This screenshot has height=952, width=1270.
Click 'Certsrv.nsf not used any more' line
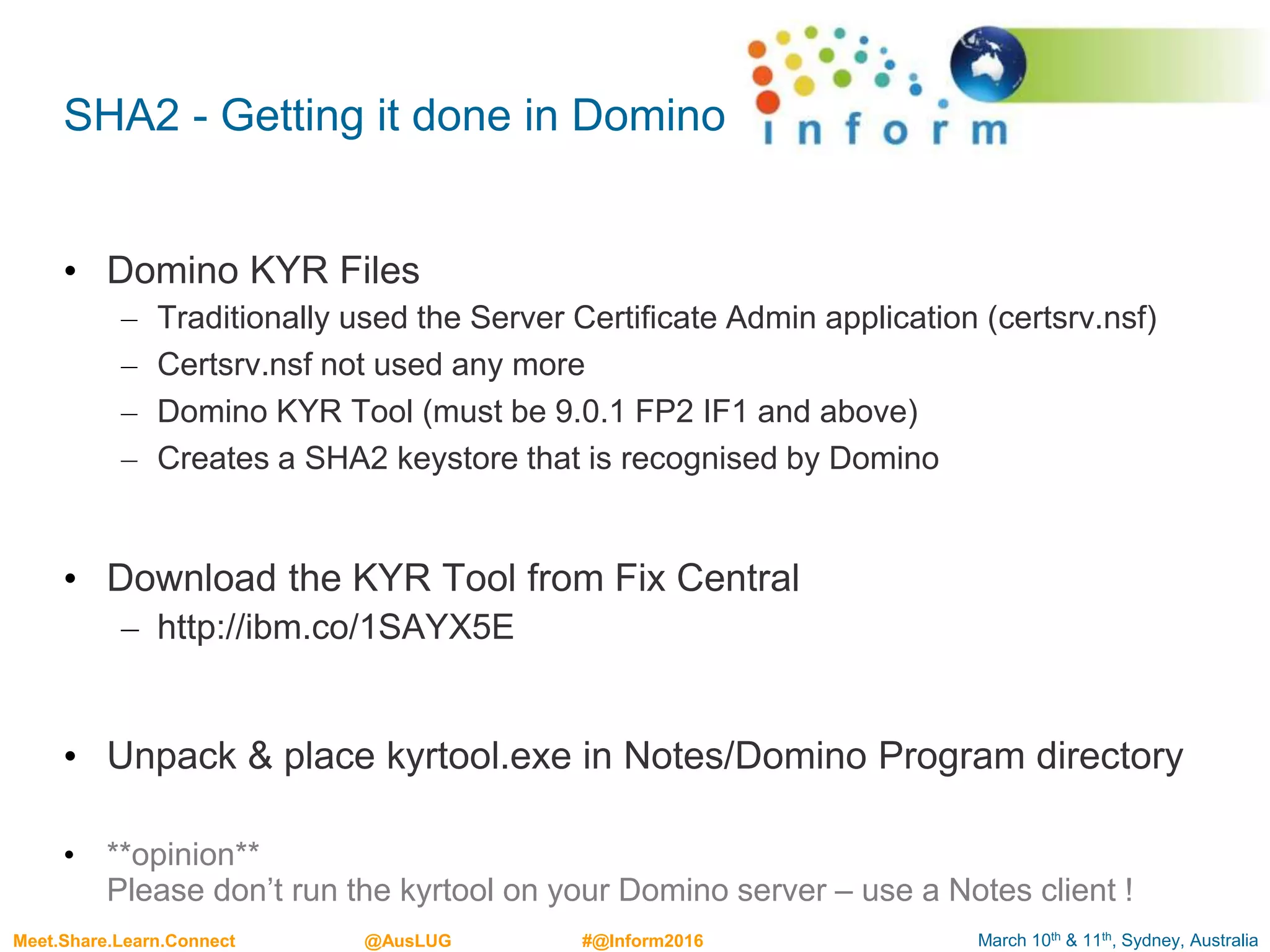pyautogui.click(x=371, y=364)
